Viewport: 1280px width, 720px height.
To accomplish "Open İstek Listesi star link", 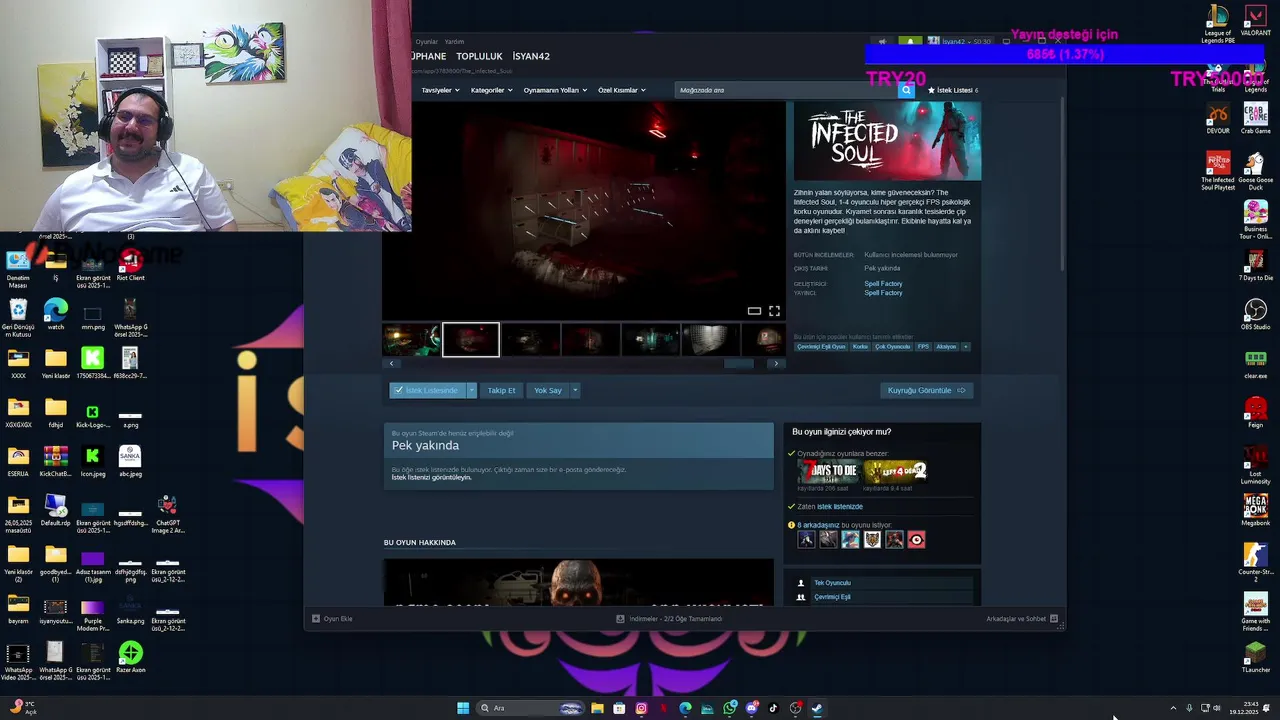I will pyautogui.click(x=953, y=90).
